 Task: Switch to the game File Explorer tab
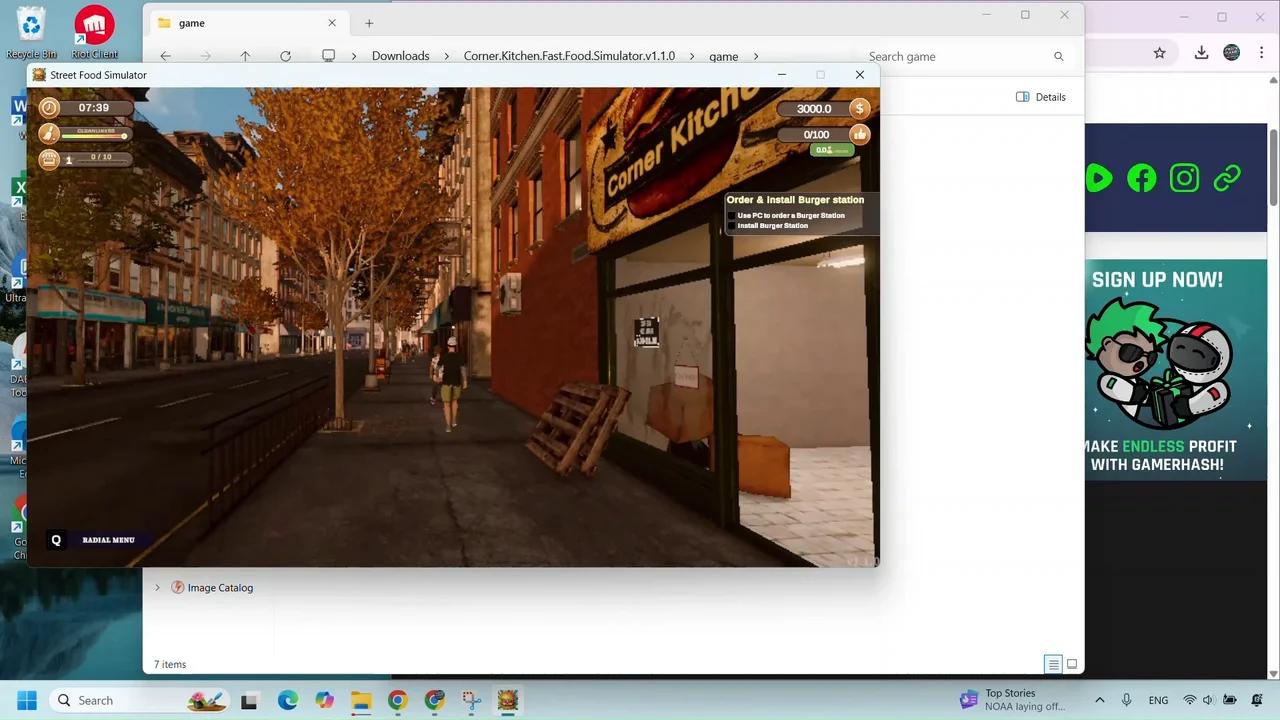(191, 22)
